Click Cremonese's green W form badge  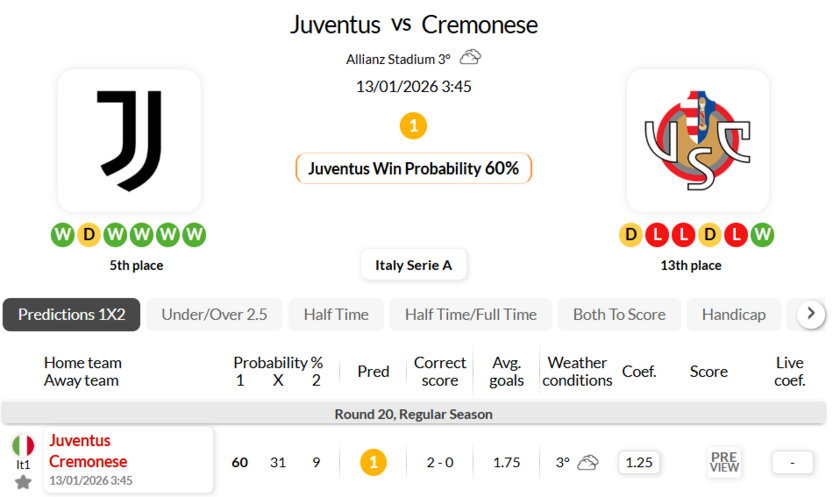(762, 235)
